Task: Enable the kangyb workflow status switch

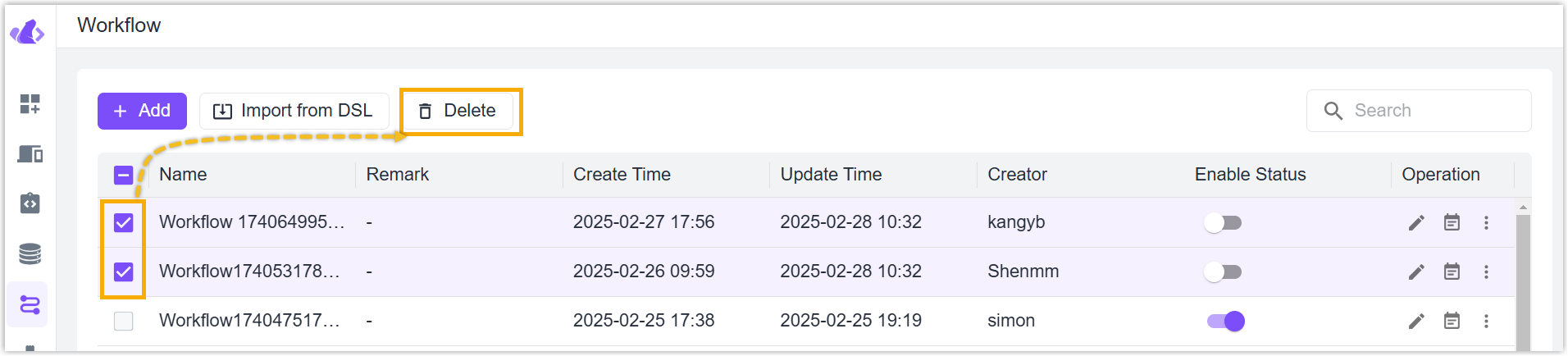Action: [1223, 222]
